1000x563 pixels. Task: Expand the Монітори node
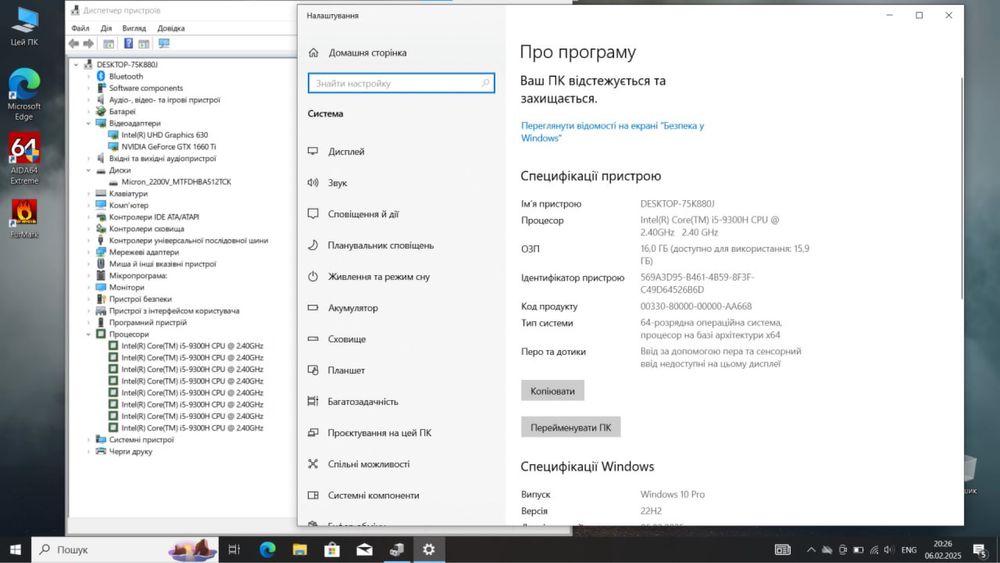tap(89, 287)
